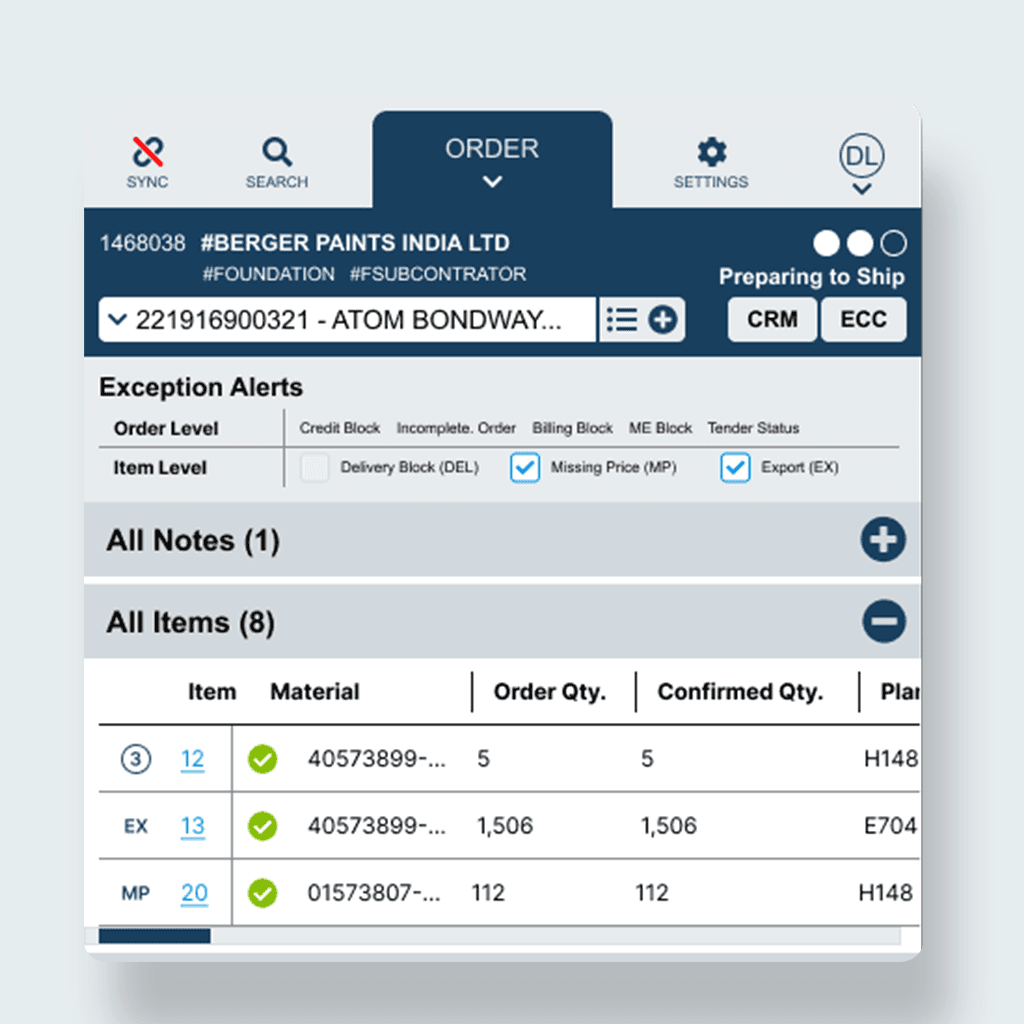Click the Confirmed Qty. column header
The image size is (1024, 1024).
(x=740, y=692)
